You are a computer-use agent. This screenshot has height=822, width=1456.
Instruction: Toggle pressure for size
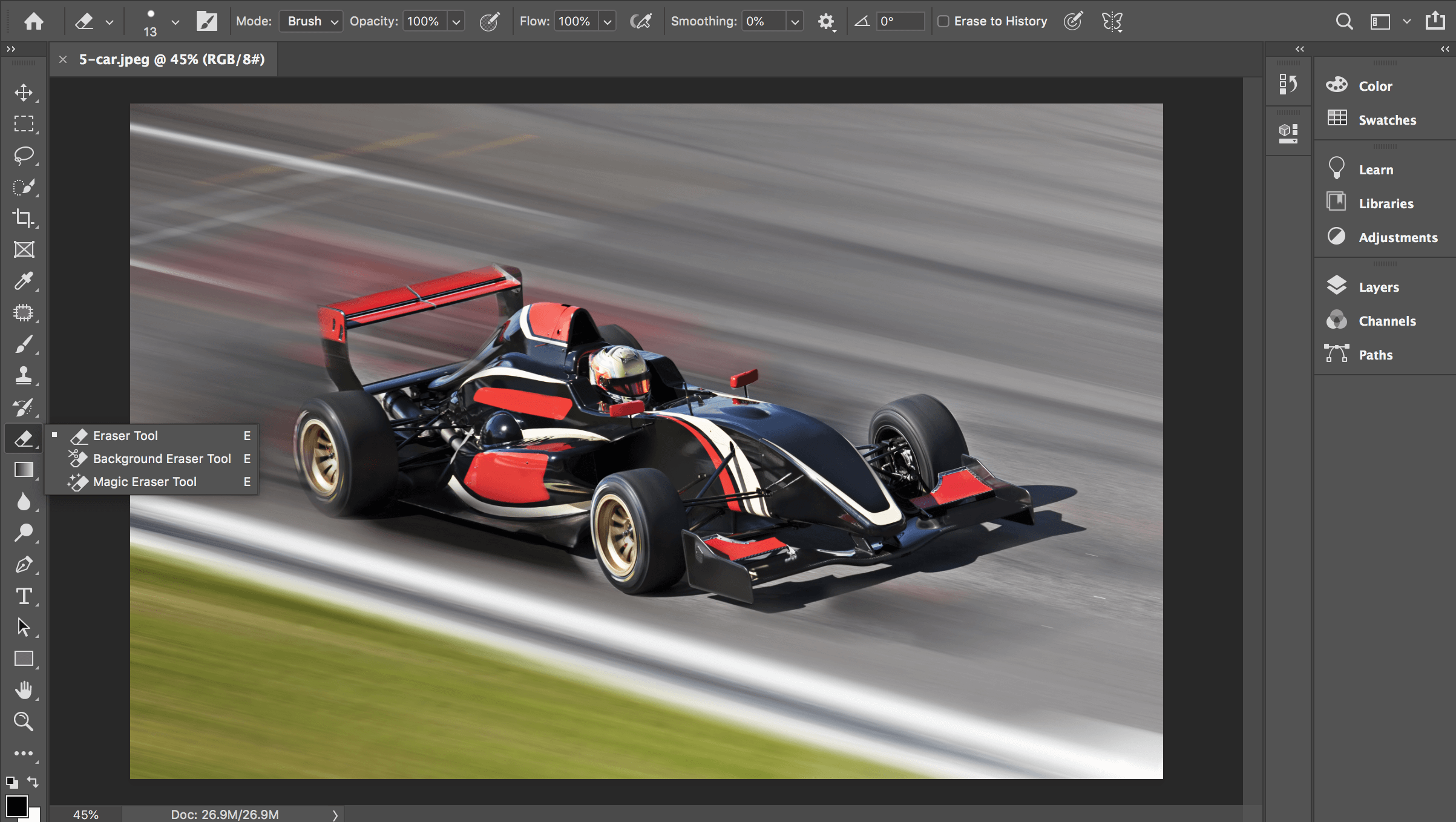tap(1073, 21)
